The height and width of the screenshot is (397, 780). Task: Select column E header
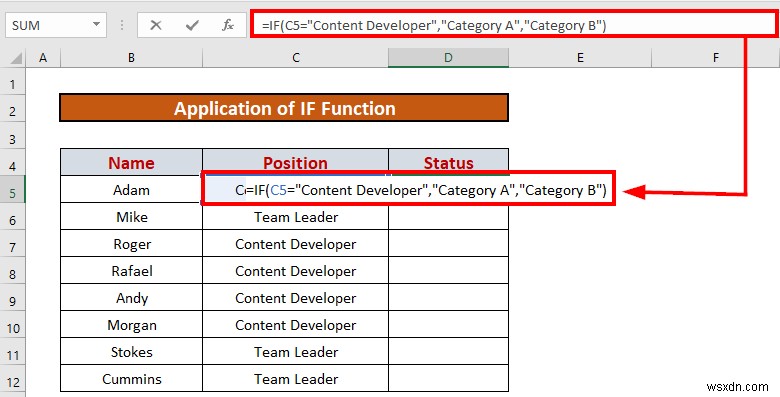pos(580,58)
